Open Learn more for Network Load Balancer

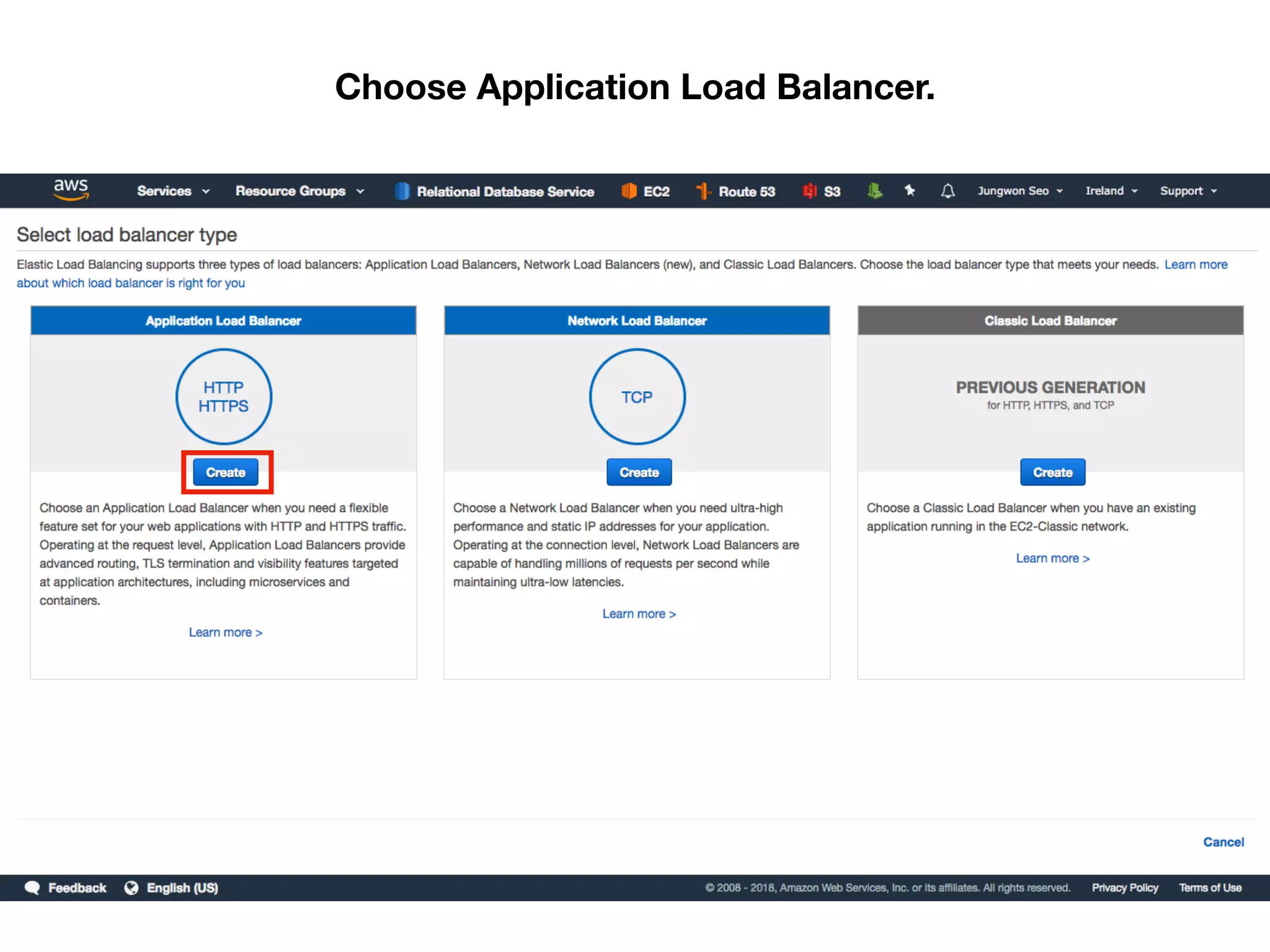click(639, 614)
